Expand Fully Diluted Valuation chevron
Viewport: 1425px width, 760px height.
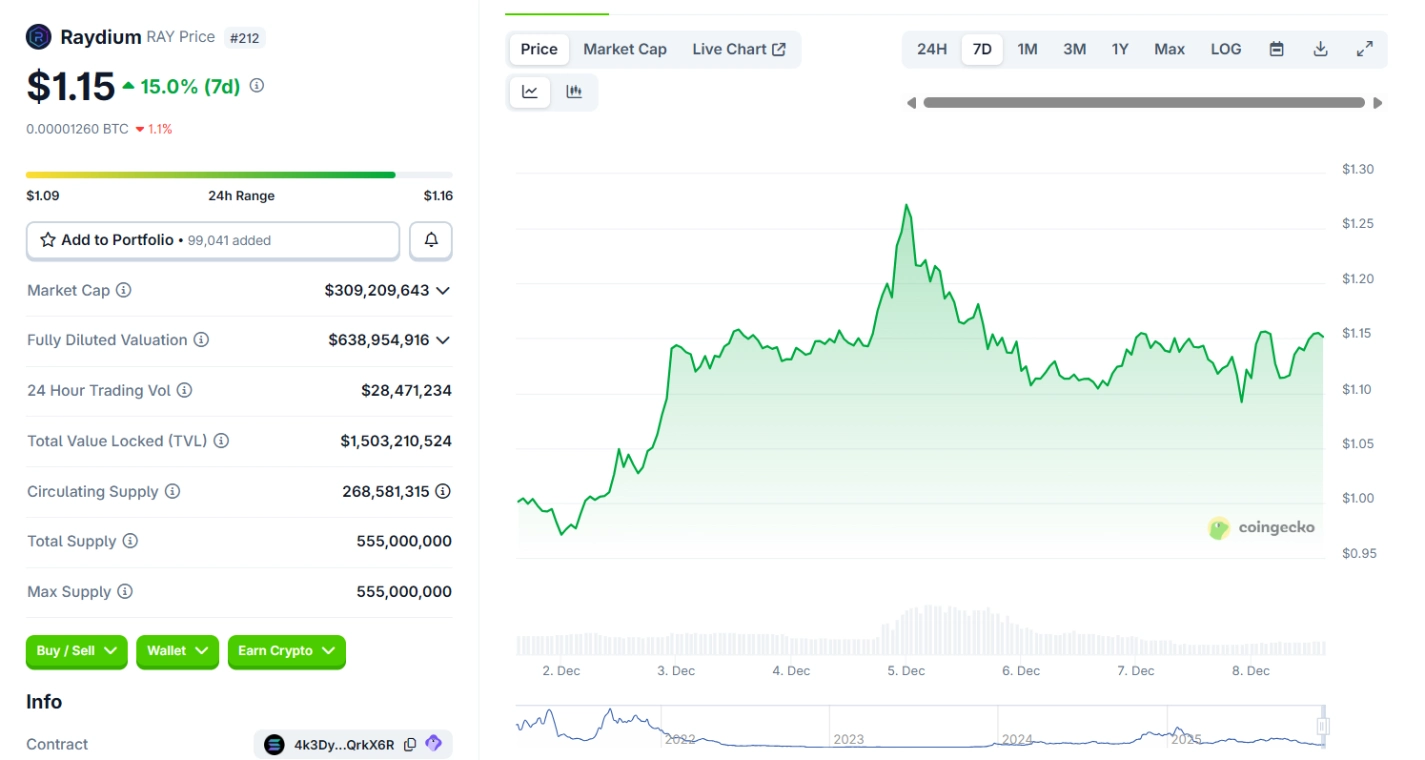click(443, 340)
